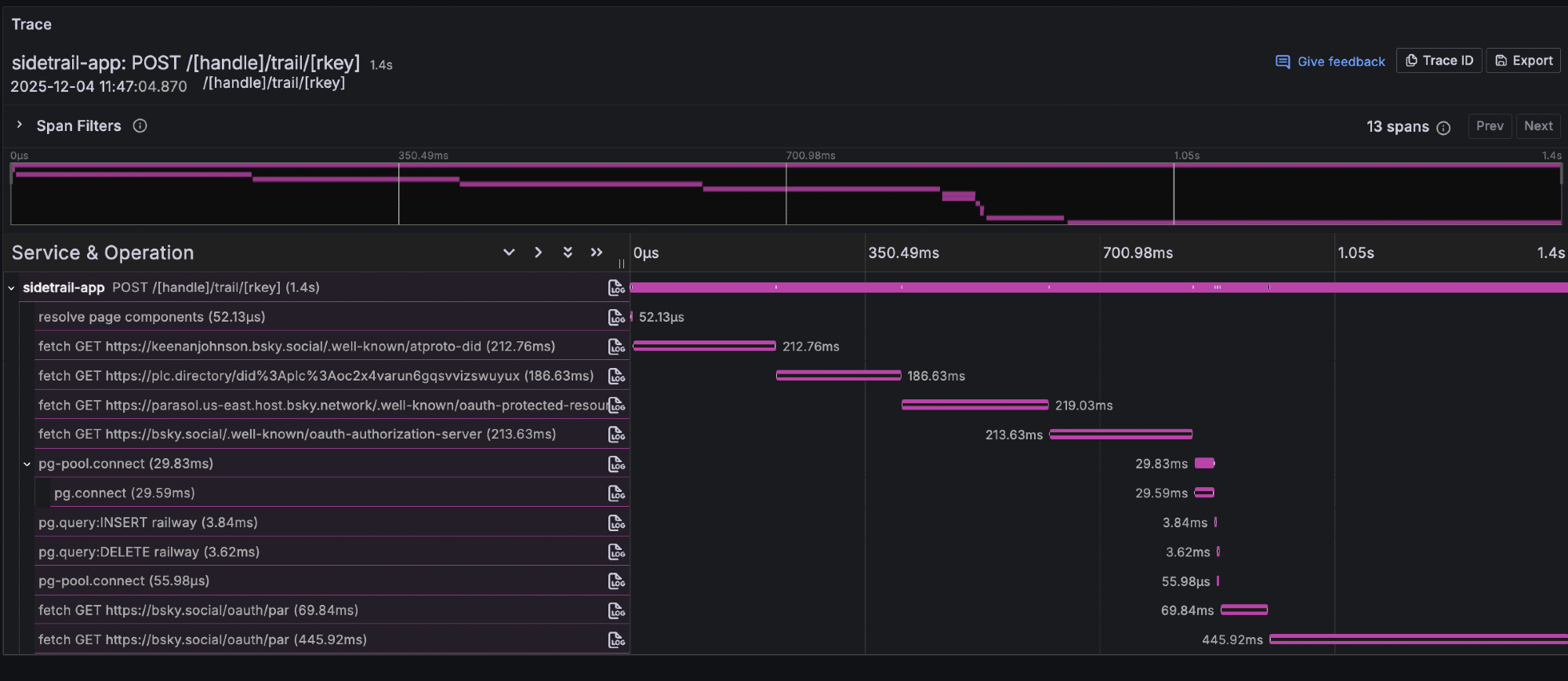Click the Trace ID button
The image size is (1568, 681).
click(x=1439, y=60)
